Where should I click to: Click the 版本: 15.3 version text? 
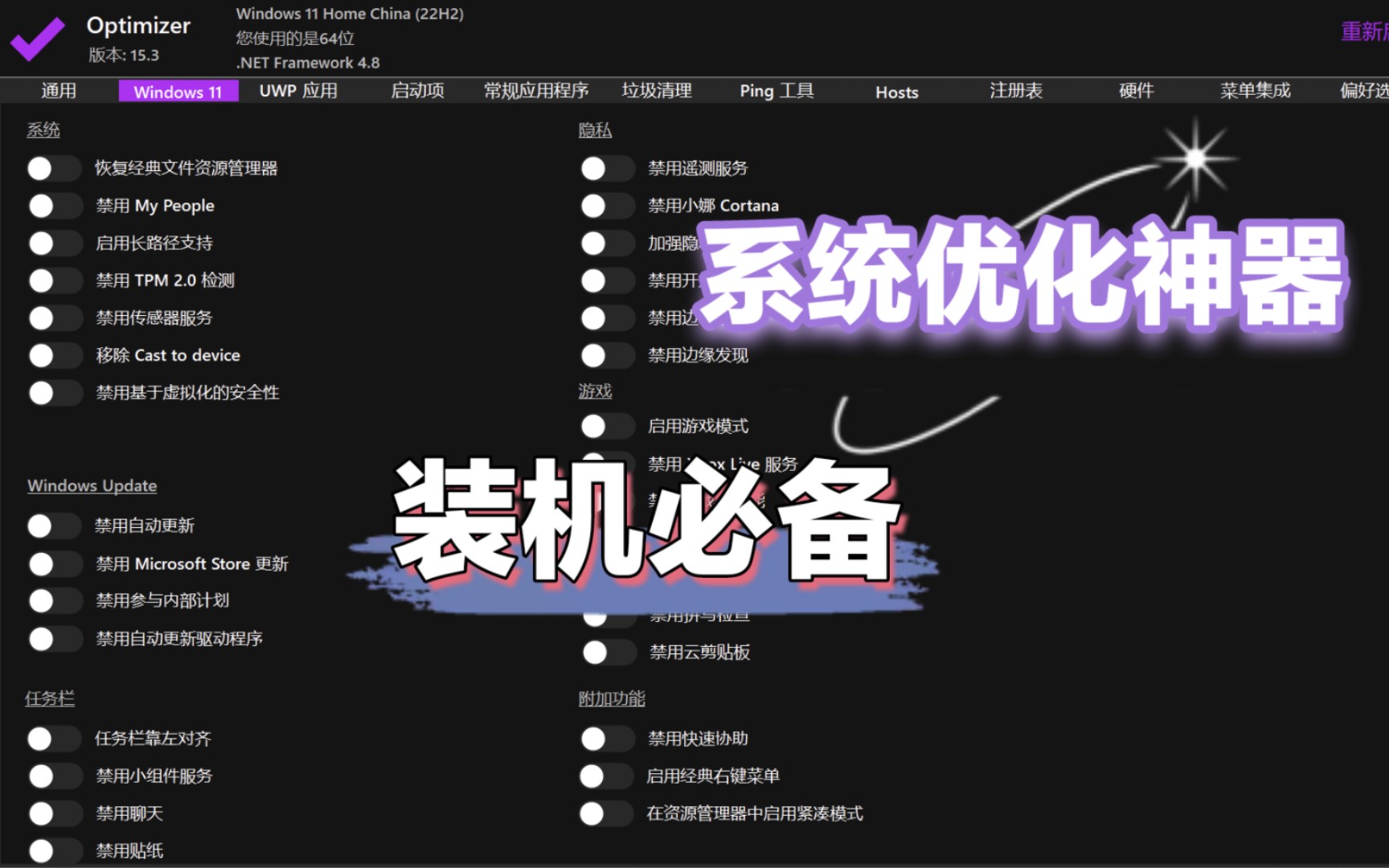pyautogui.click(x=124, y=55)
